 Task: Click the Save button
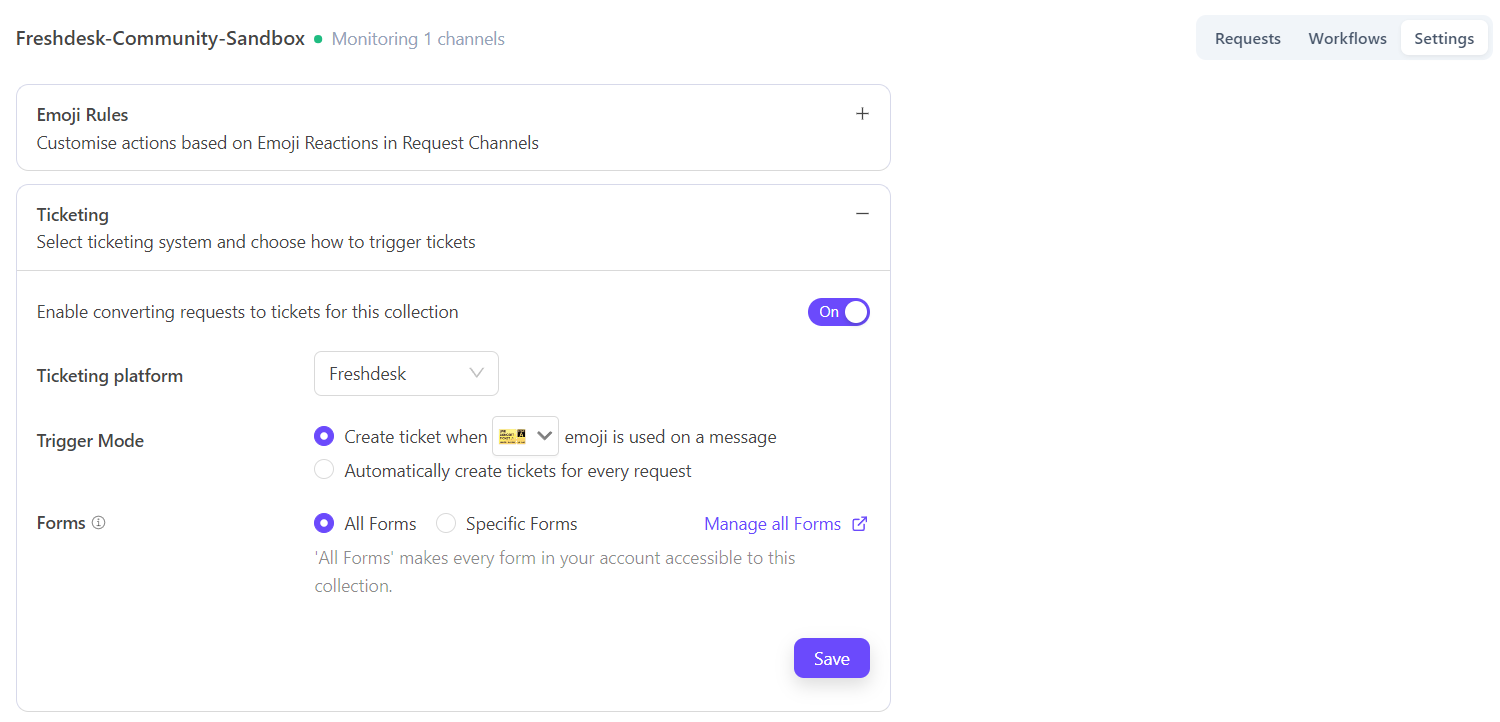point(831,658)
